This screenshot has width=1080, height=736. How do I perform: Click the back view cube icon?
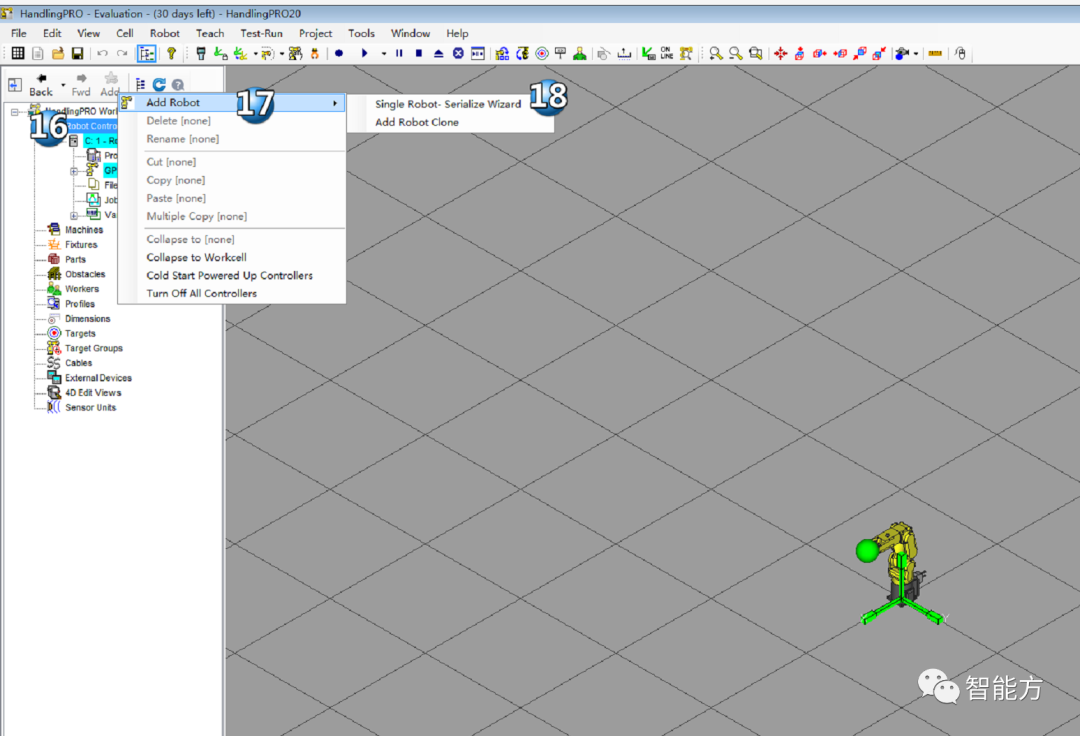[879, 53]
